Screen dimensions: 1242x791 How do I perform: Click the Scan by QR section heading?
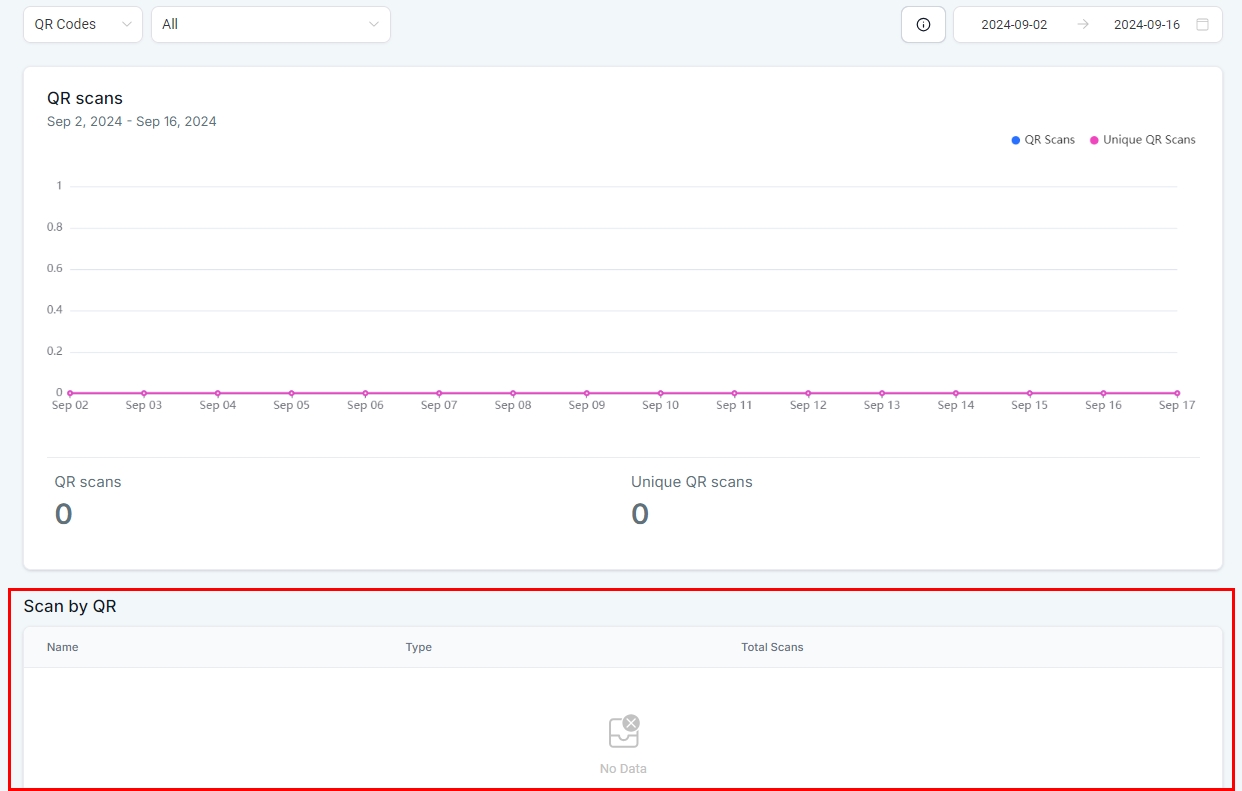70,606
